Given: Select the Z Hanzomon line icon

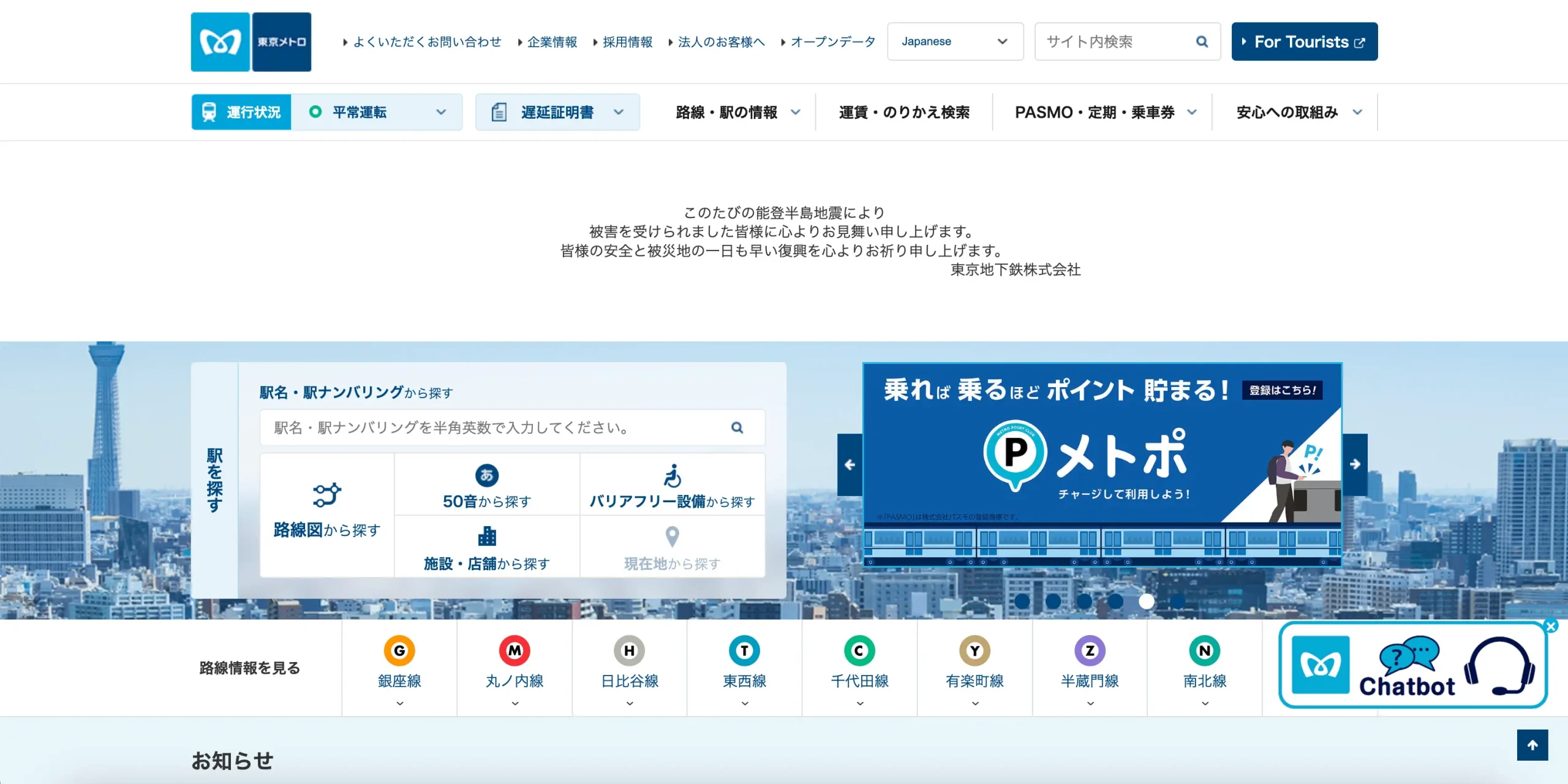Looking at the screenshot, I should point(1090,650).
